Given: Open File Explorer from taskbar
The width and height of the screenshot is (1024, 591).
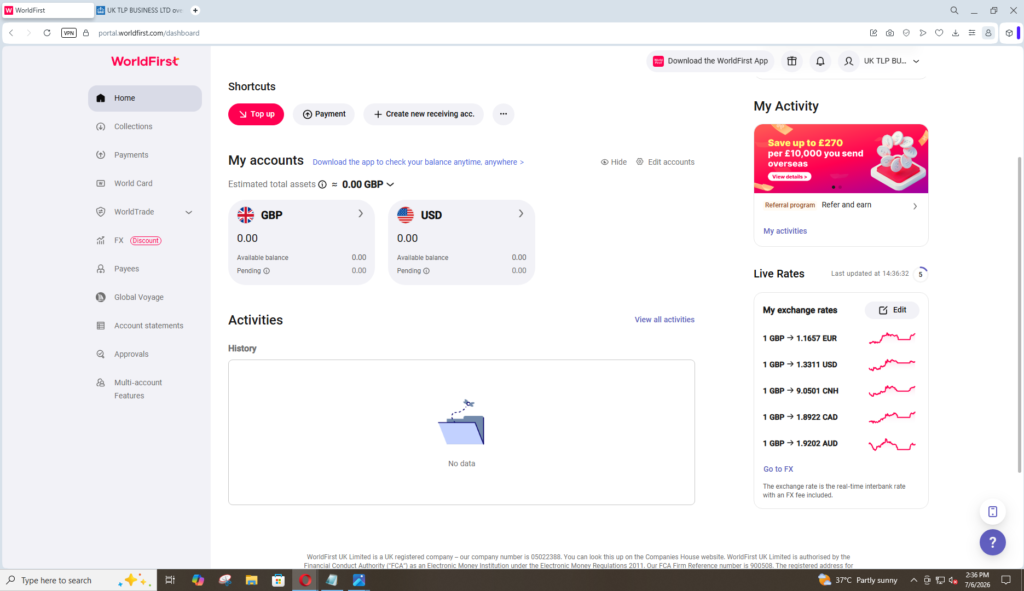Looking at the screenshot, I should click(x=251, y=580).
